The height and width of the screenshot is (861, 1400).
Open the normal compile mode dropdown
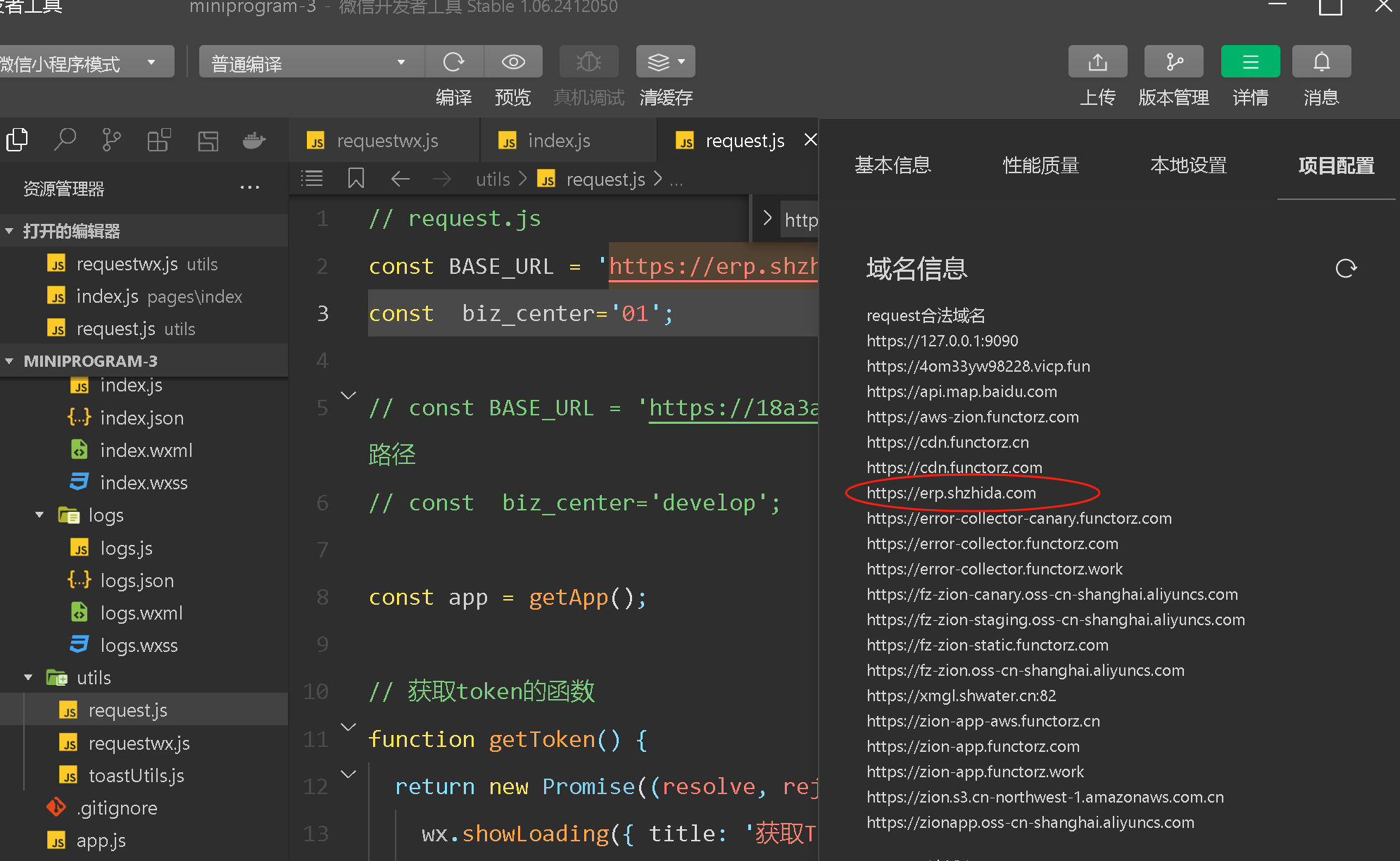pyautogui.click(x=312, y=63)
